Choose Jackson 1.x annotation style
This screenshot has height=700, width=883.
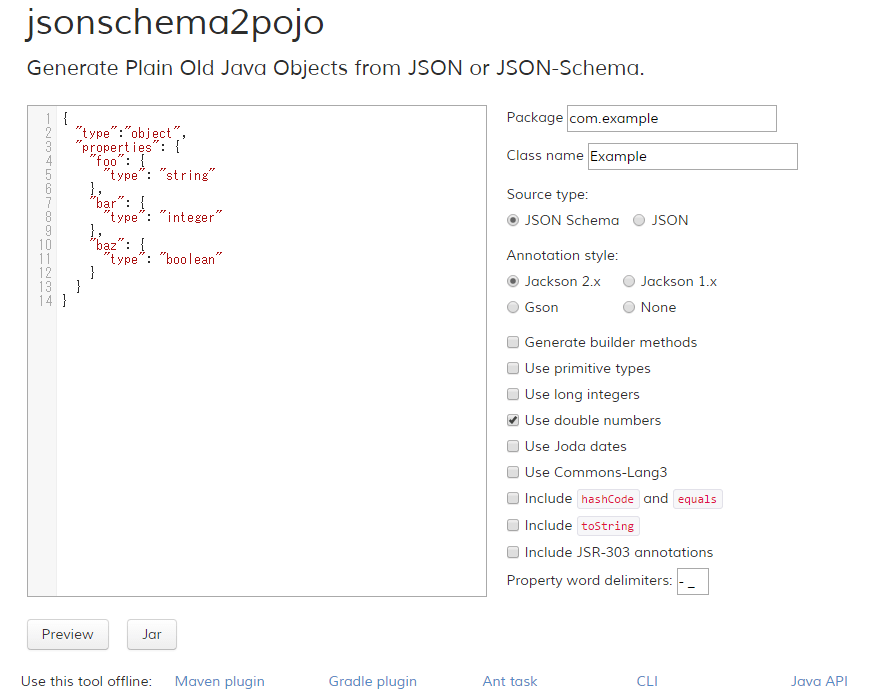point(628,281)
